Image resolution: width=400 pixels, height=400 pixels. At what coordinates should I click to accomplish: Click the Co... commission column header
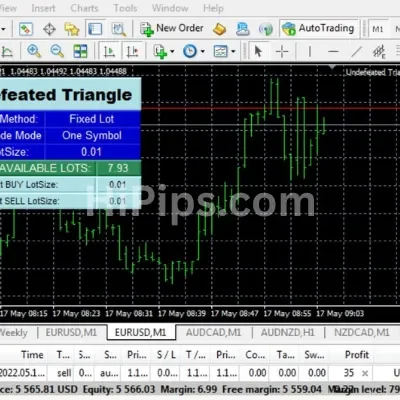255,355
